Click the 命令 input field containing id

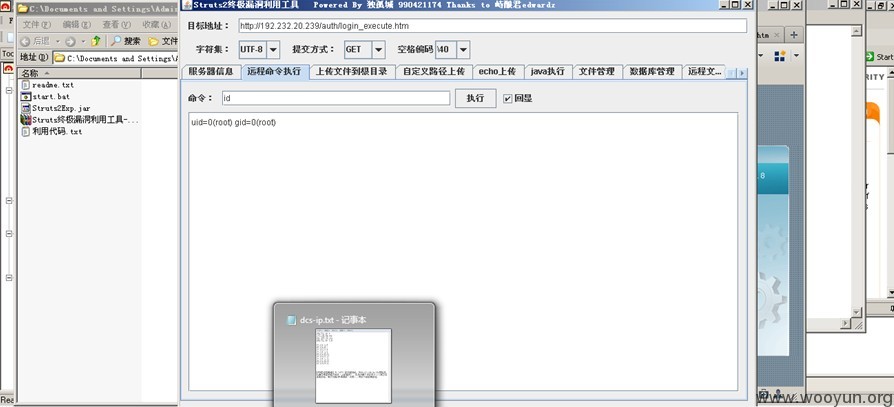(x=336, y=98)
